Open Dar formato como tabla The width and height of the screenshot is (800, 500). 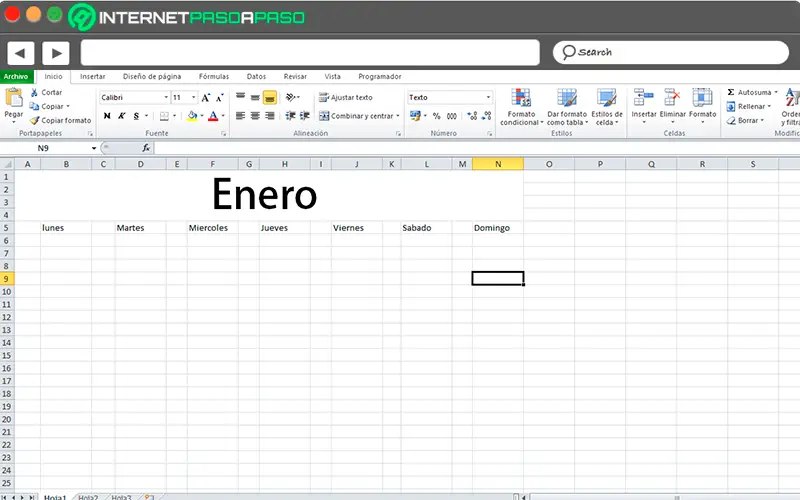pos(567,107)
